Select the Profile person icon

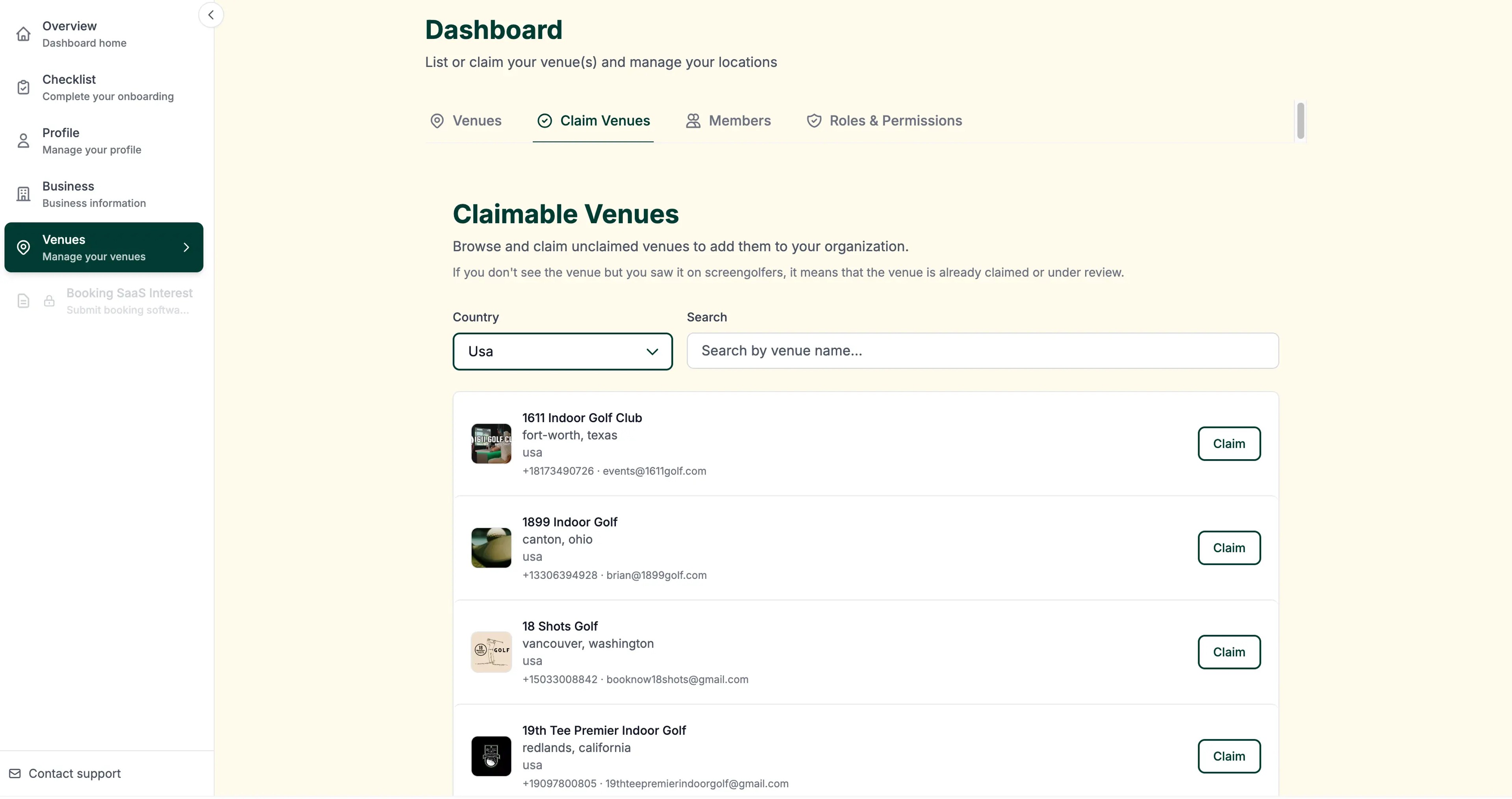coord(23,140)
